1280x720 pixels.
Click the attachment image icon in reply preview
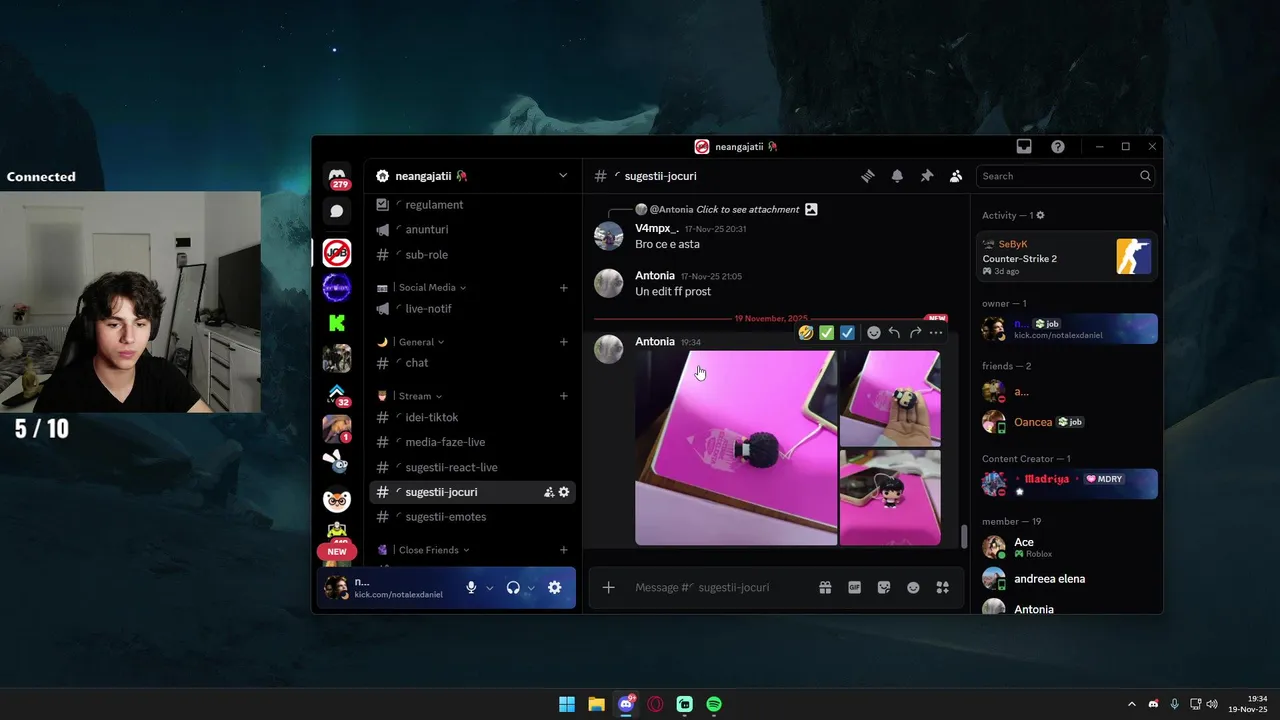tap(811, 210)
